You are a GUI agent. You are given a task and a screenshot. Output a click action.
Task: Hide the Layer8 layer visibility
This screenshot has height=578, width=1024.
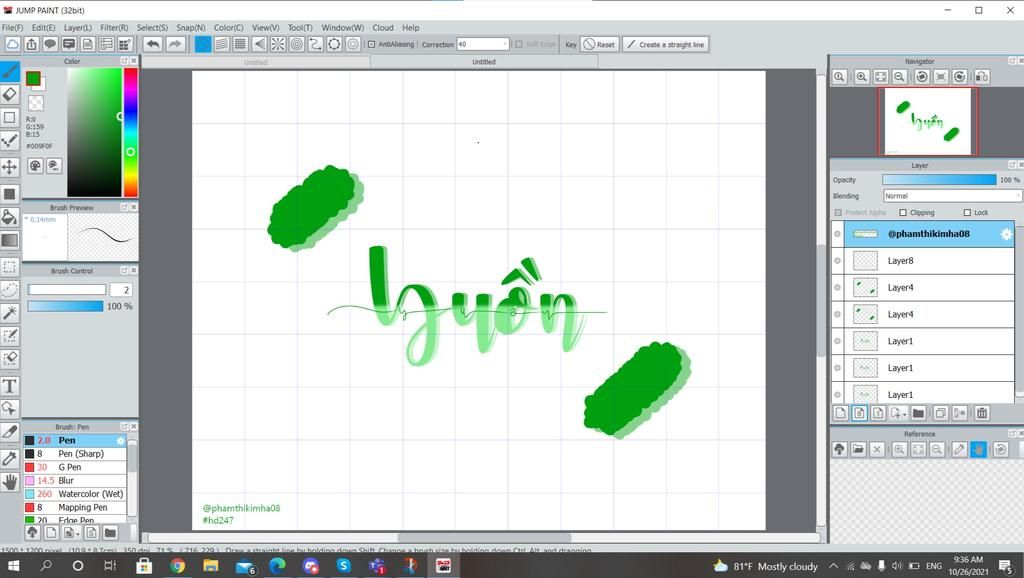[x=837, y=261]
